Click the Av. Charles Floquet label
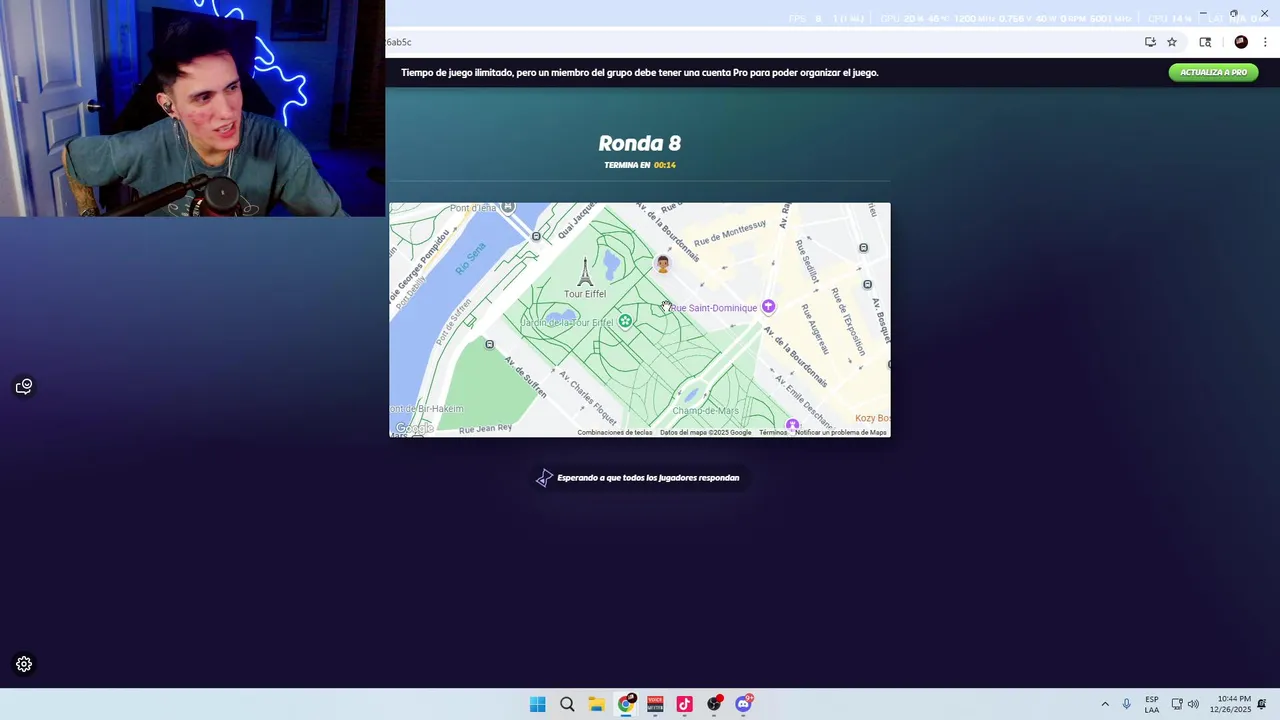 [588, 396]
